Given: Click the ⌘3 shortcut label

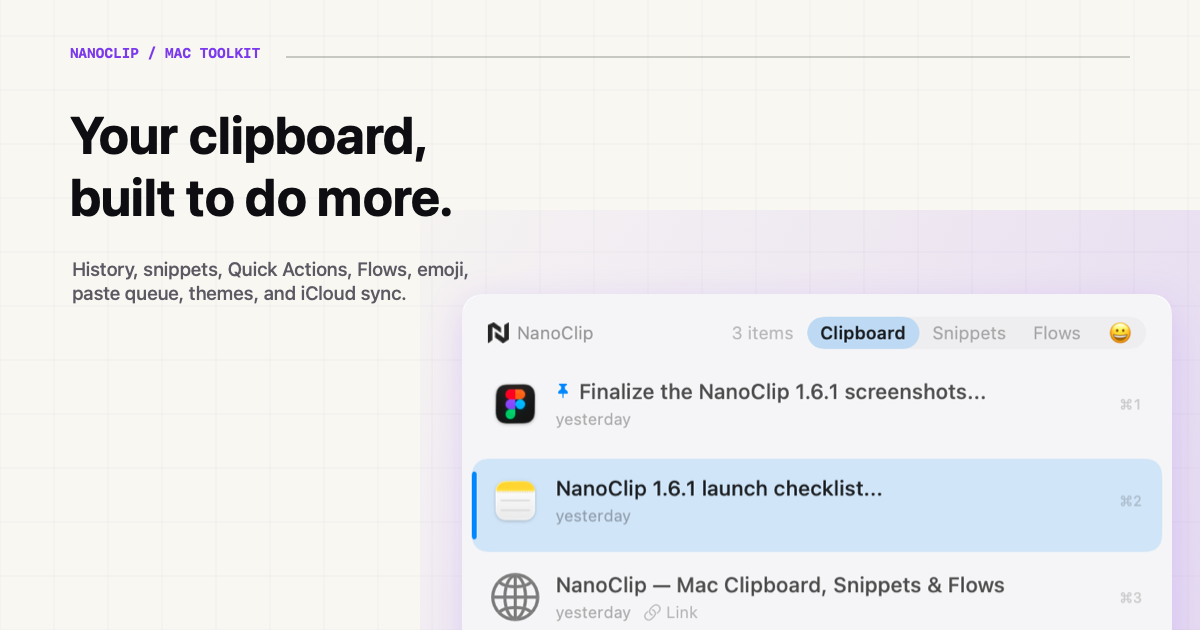Looking at the screenshot, I should click(x=1130, y=598).
